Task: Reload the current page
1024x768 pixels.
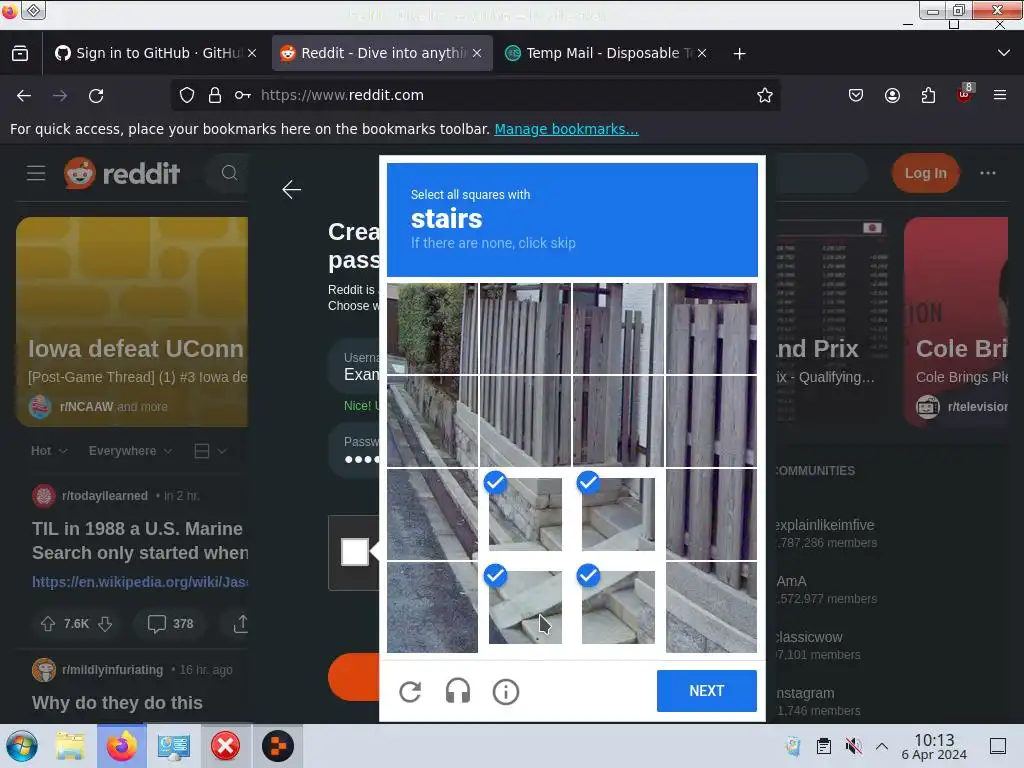Action: coord(96,95)
